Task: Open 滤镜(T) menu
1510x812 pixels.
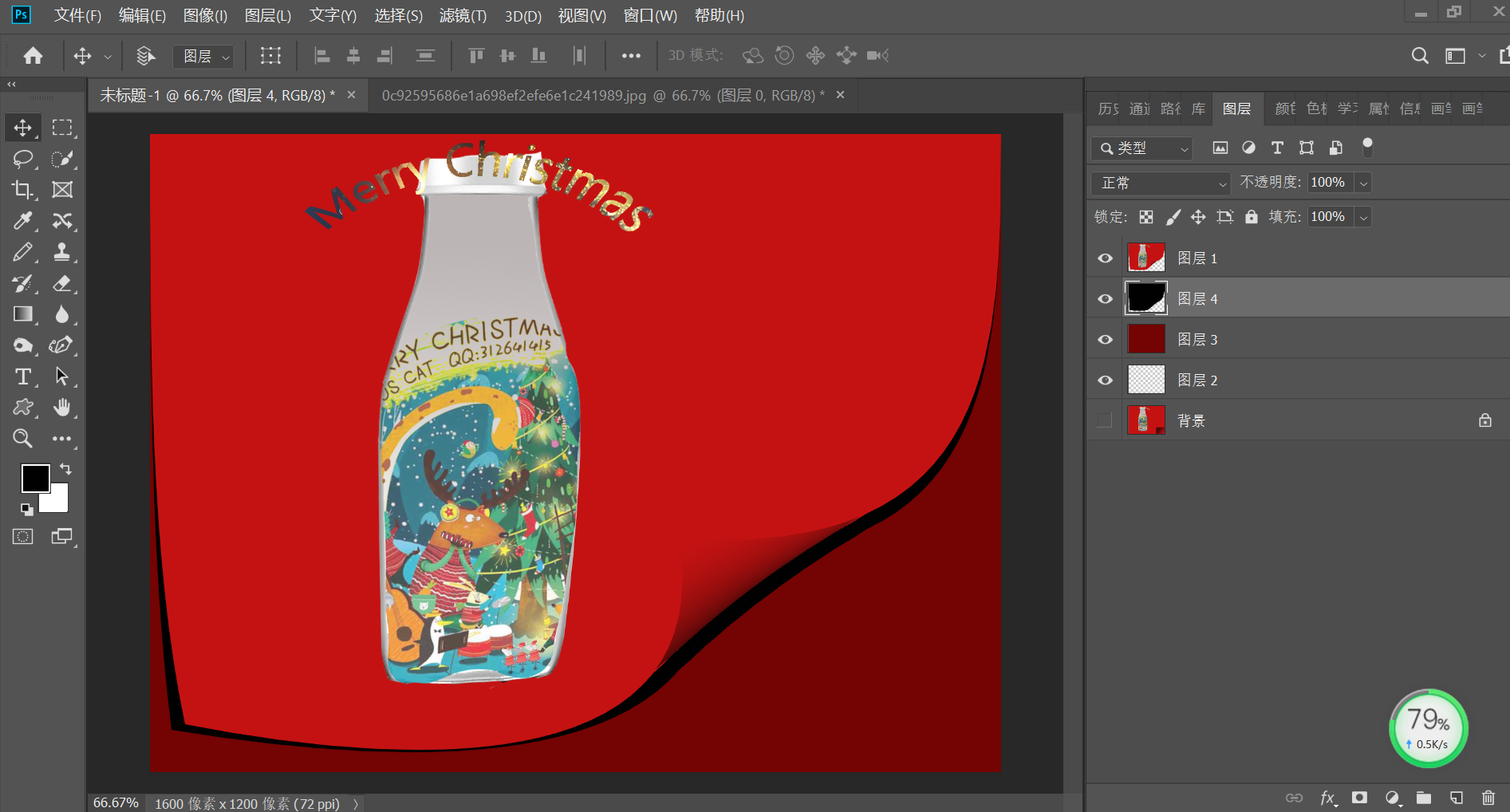Action: point(463,16)
